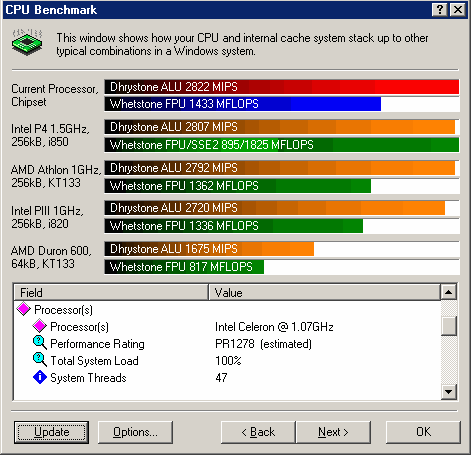Advance with the Next button
The height and width of the screenshot is (455, 471).
pos(333,432)
